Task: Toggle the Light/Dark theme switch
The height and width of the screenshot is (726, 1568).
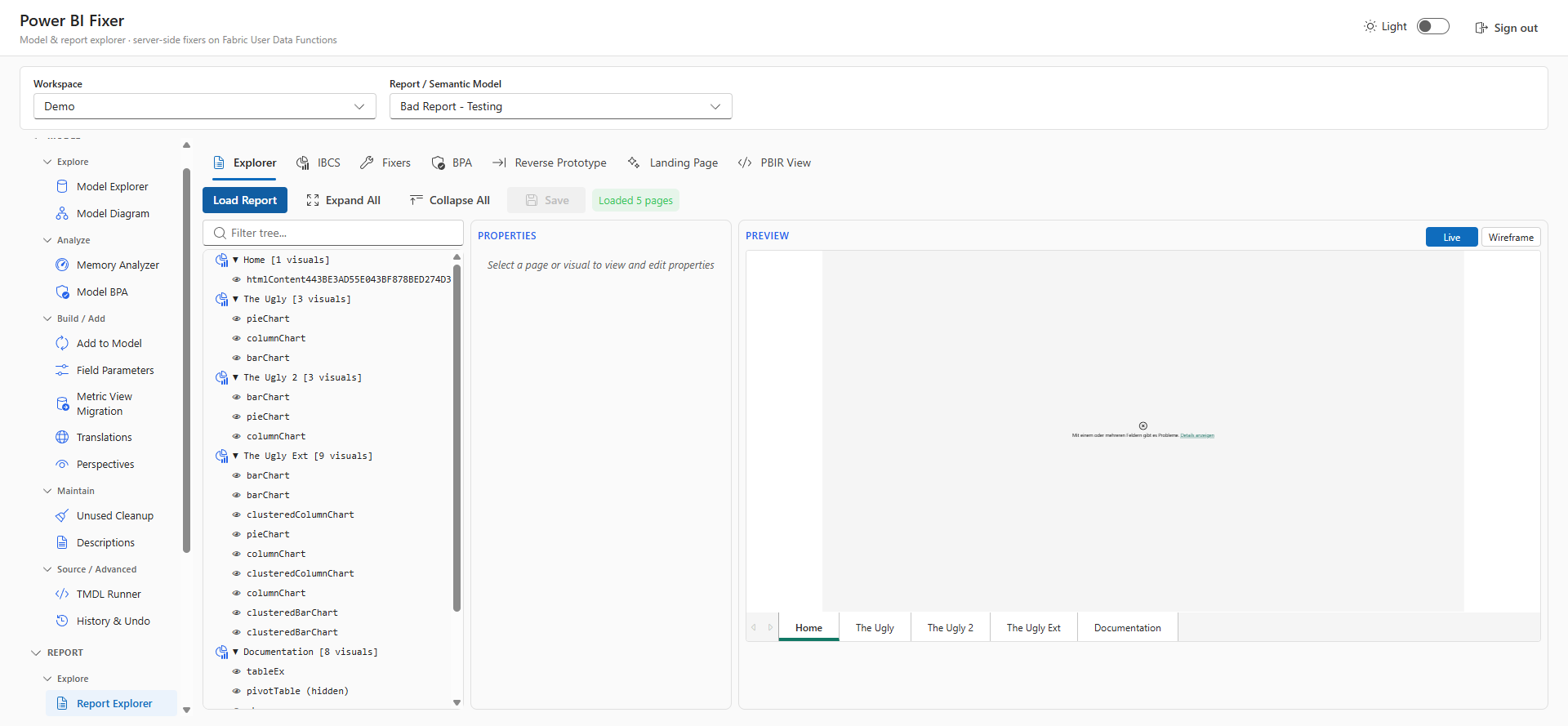Action: pyautogui.click(x=1433, y=26)
